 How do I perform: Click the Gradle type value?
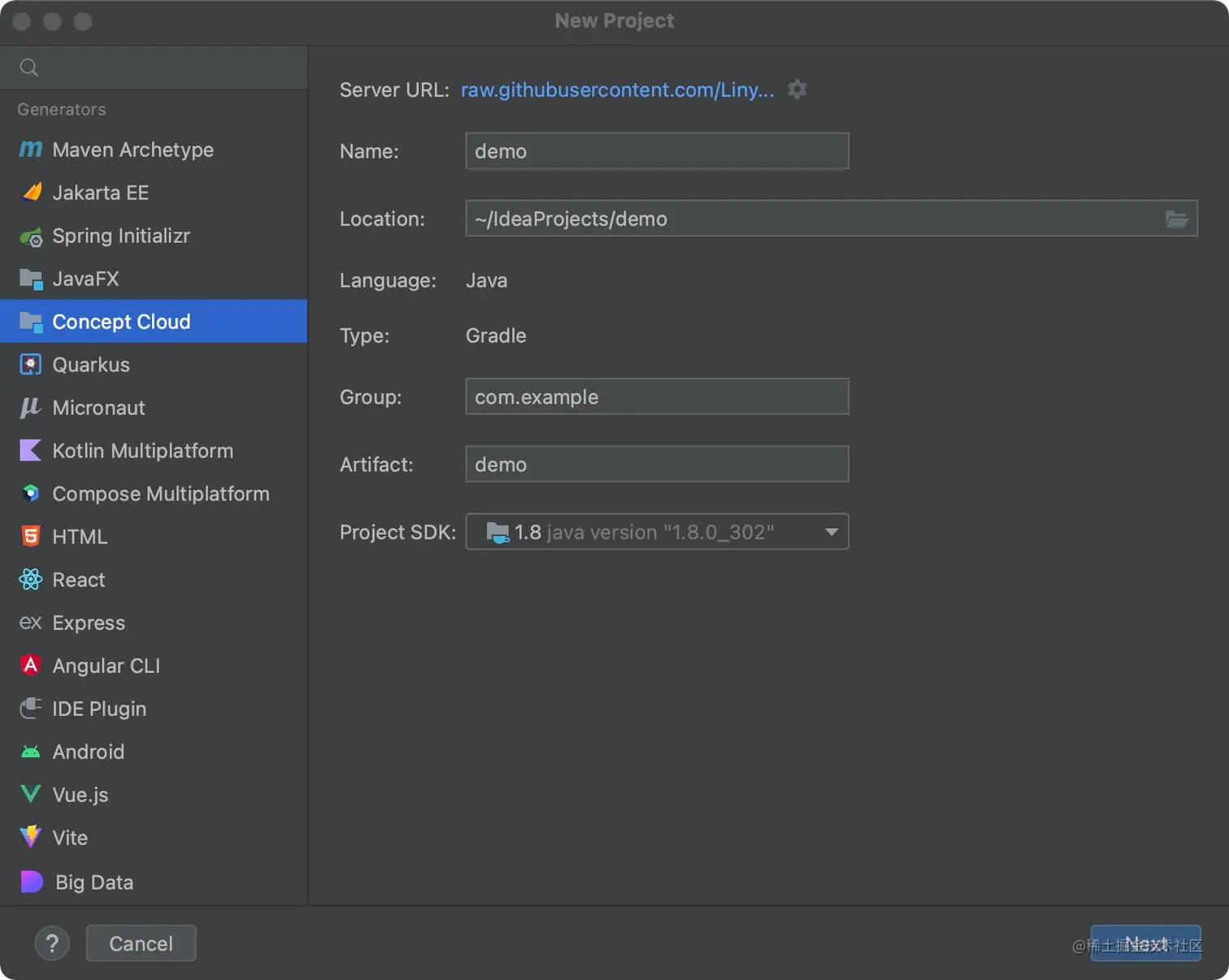pos(496,336)
